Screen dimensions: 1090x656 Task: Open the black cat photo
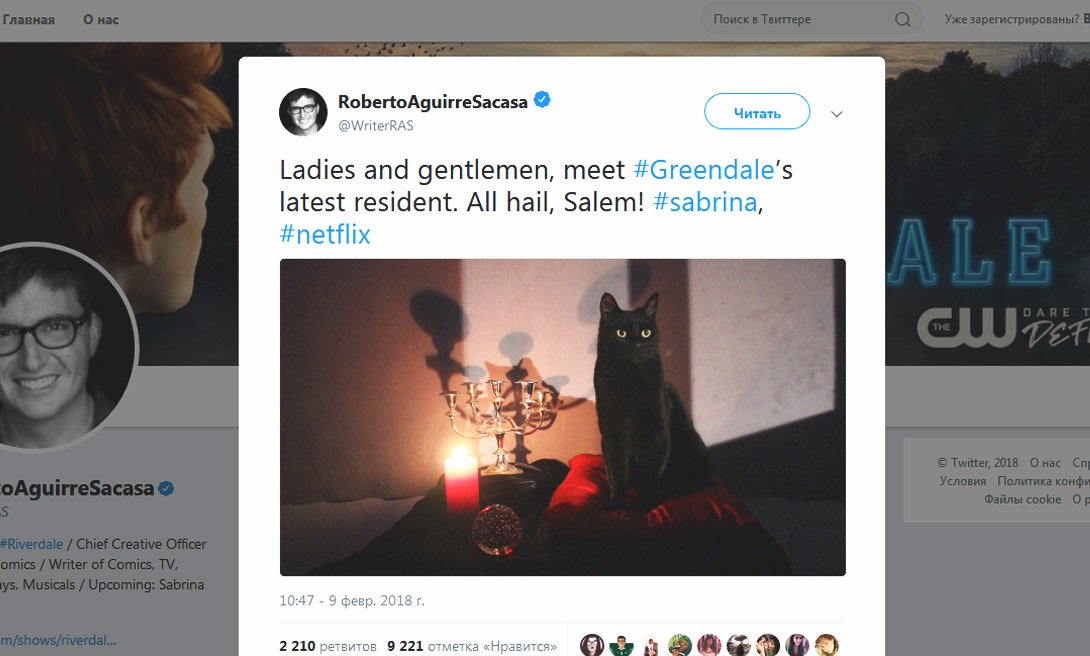(562, 417)
